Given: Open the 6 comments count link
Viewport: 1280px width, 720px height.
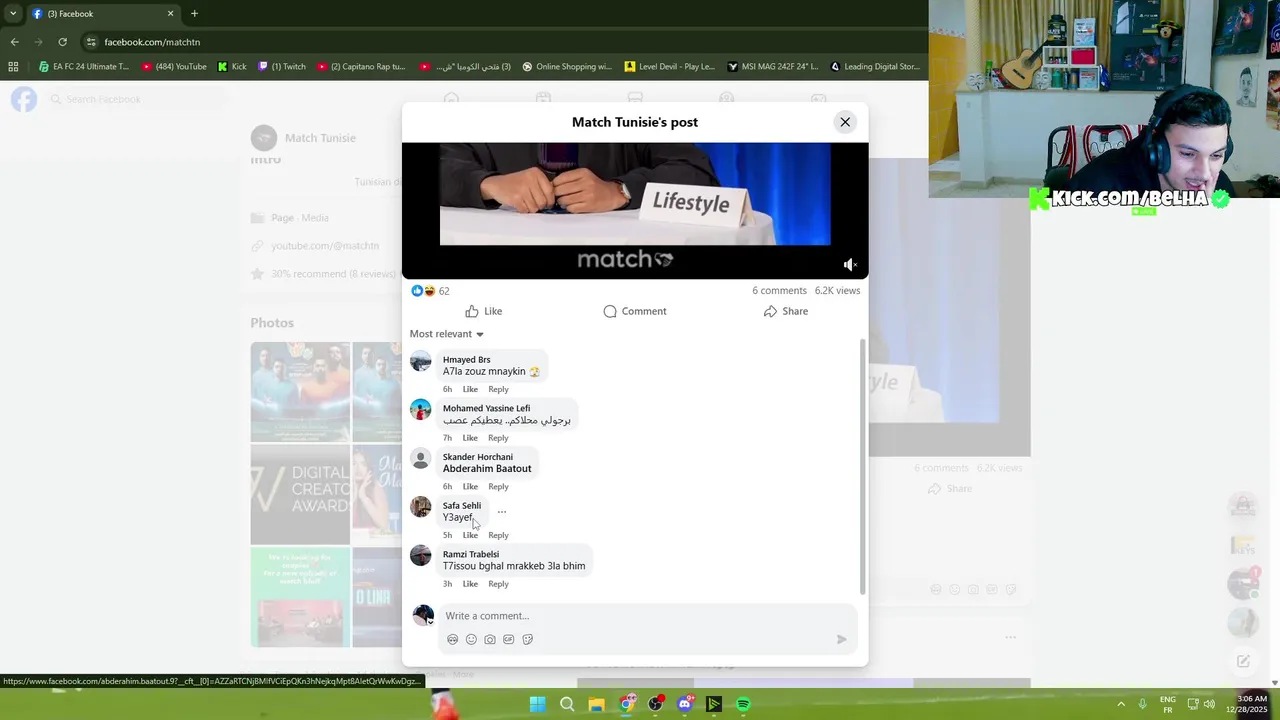Looking at the screenshot, I should point(779,291).
